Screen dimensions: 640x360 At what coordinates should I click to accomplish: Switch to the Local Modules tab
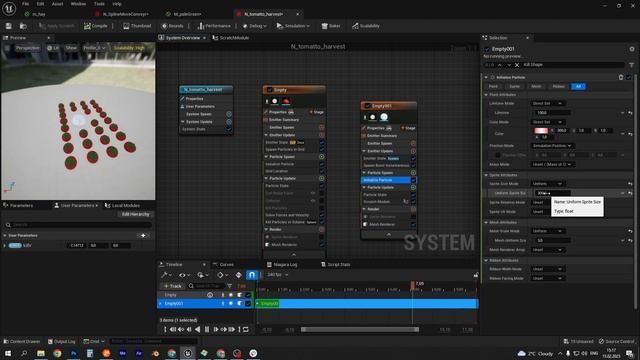(x=122, y=206)
